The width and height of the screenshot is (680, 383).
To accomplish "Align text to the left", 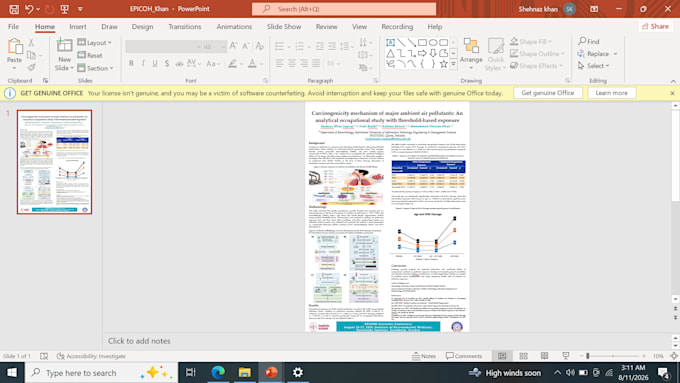I will (280, 64).
